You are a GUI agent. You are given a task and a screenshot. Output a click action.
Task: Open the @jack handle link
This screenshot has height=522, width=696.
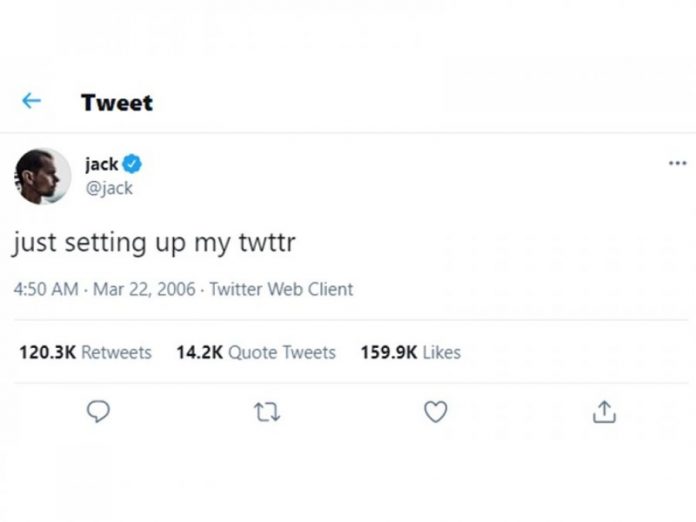(x=108, y=187)
